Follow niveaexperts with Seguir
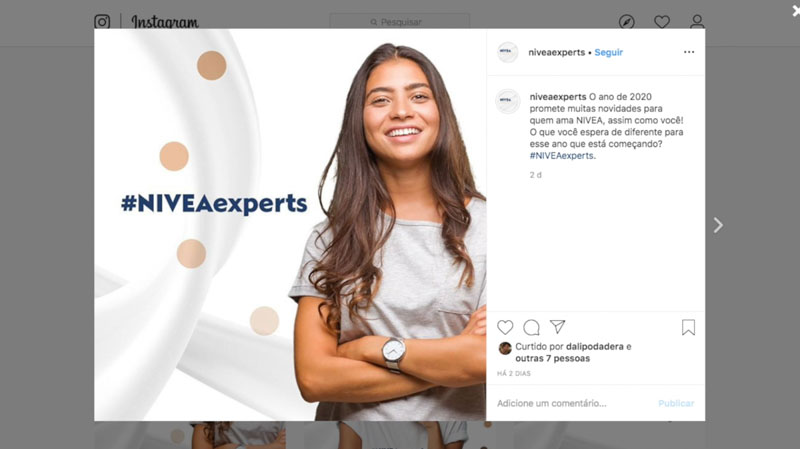Viewport: 800px width, 449px height. [x=609, y=52]
